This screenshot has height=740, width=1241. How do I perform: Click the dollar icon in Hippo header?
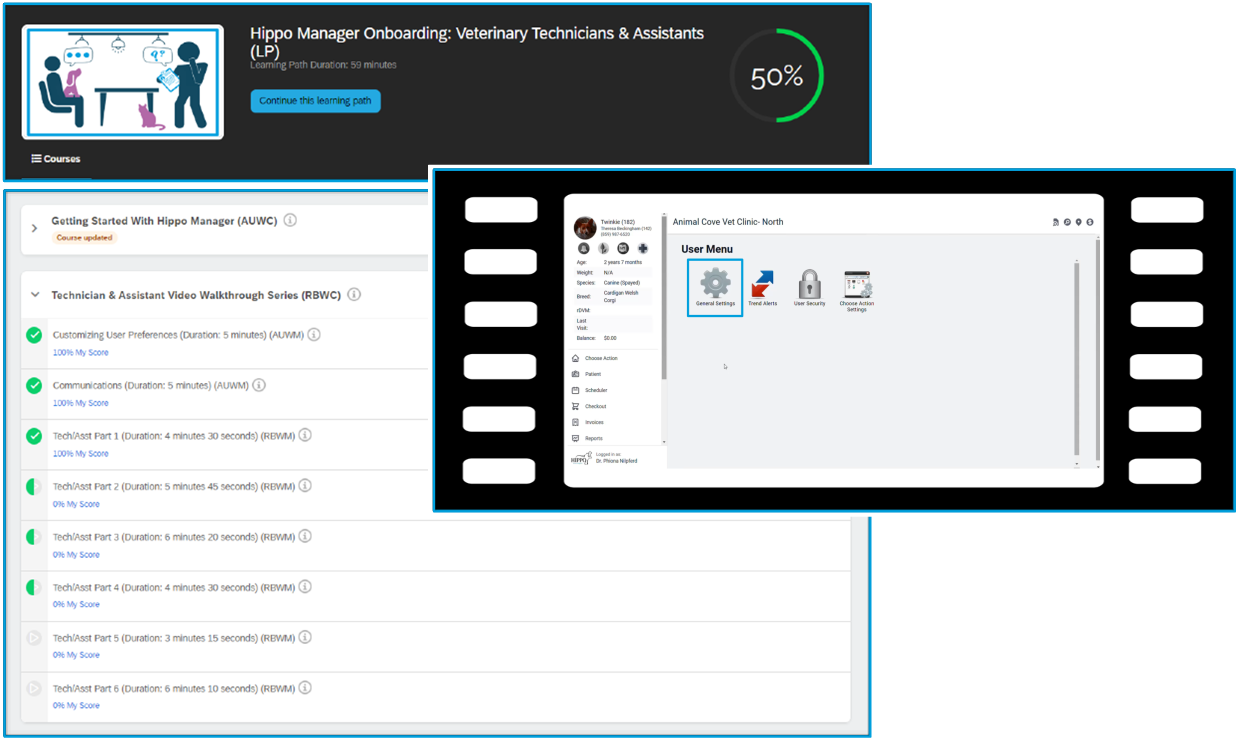(1090, 222)
